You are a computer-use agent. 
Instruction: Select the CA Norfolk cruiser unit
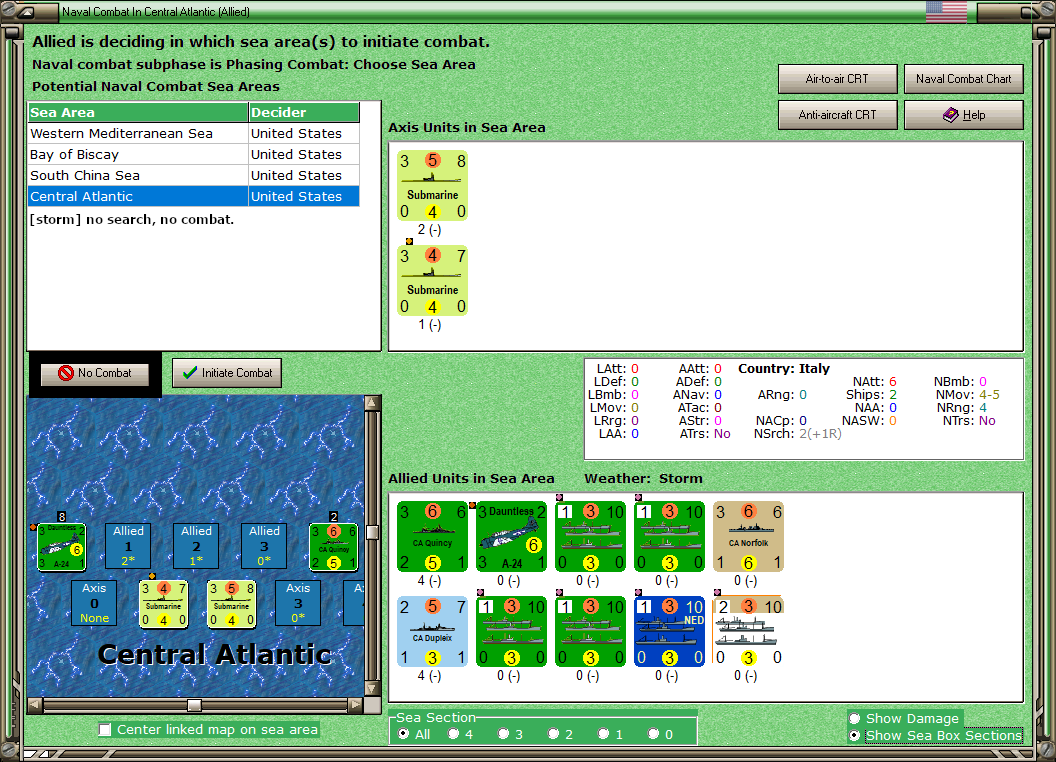[x=748, y=536]
